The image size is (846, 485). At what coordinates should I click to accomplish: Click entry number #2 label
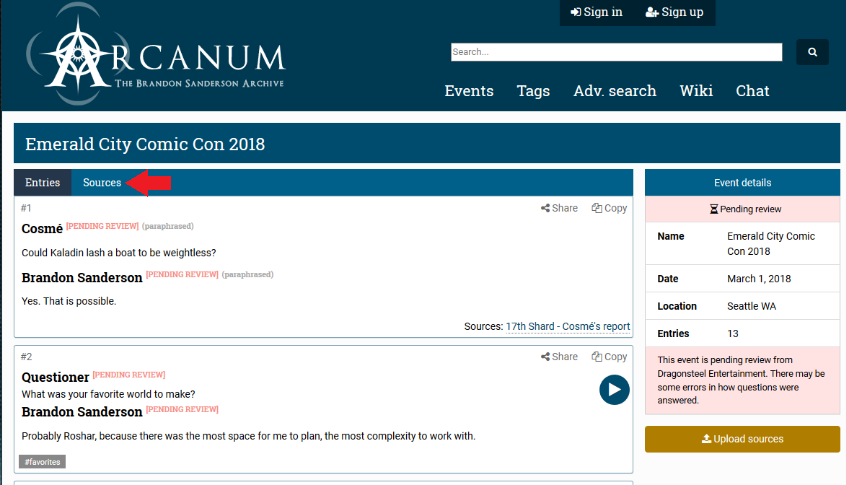pyautogui.click(x=26, y=357)
